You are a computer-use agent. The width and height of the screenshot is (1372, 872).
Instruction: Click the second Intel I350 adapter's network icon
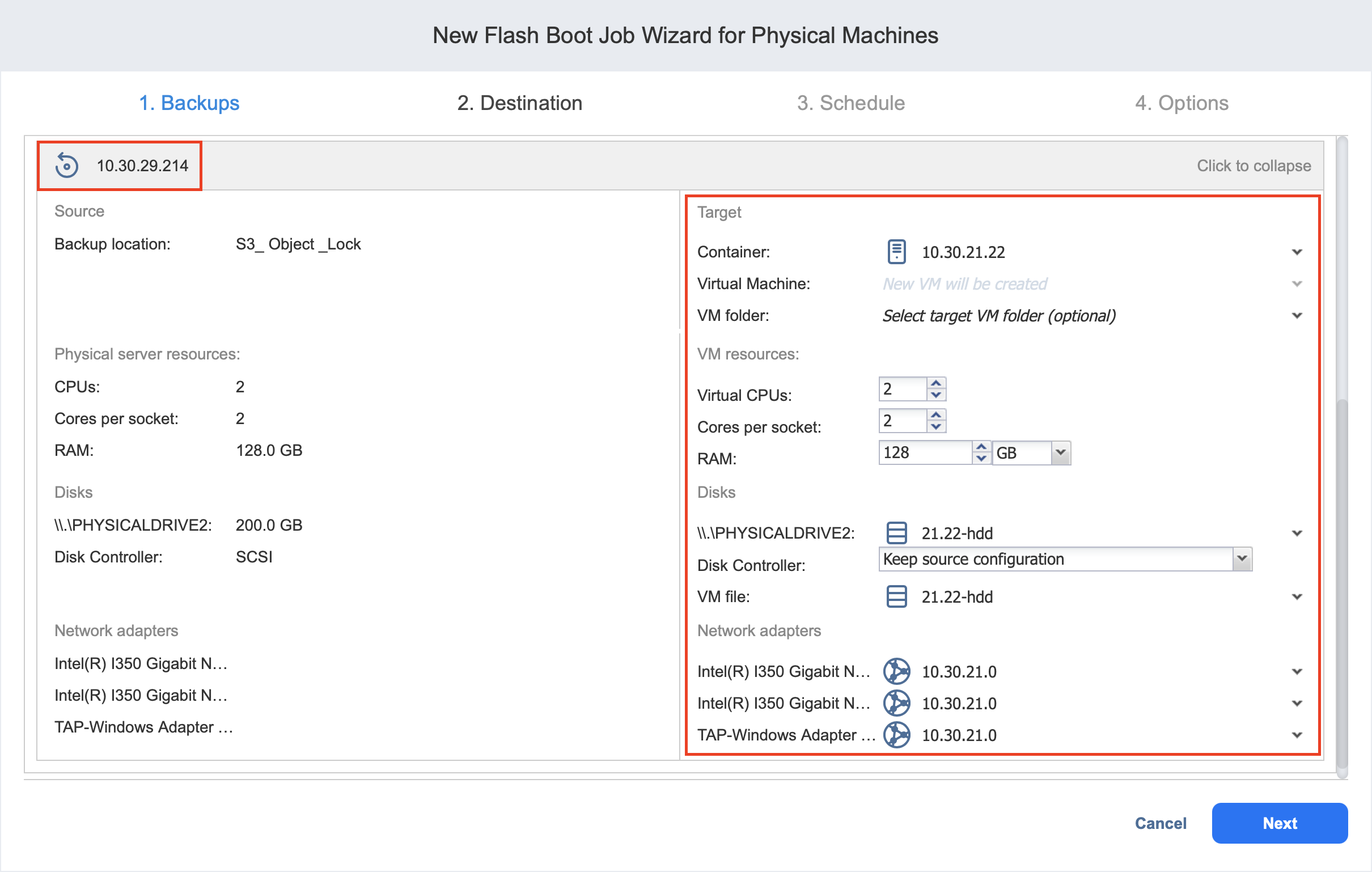pyautogui.click(x=896, y=703)
